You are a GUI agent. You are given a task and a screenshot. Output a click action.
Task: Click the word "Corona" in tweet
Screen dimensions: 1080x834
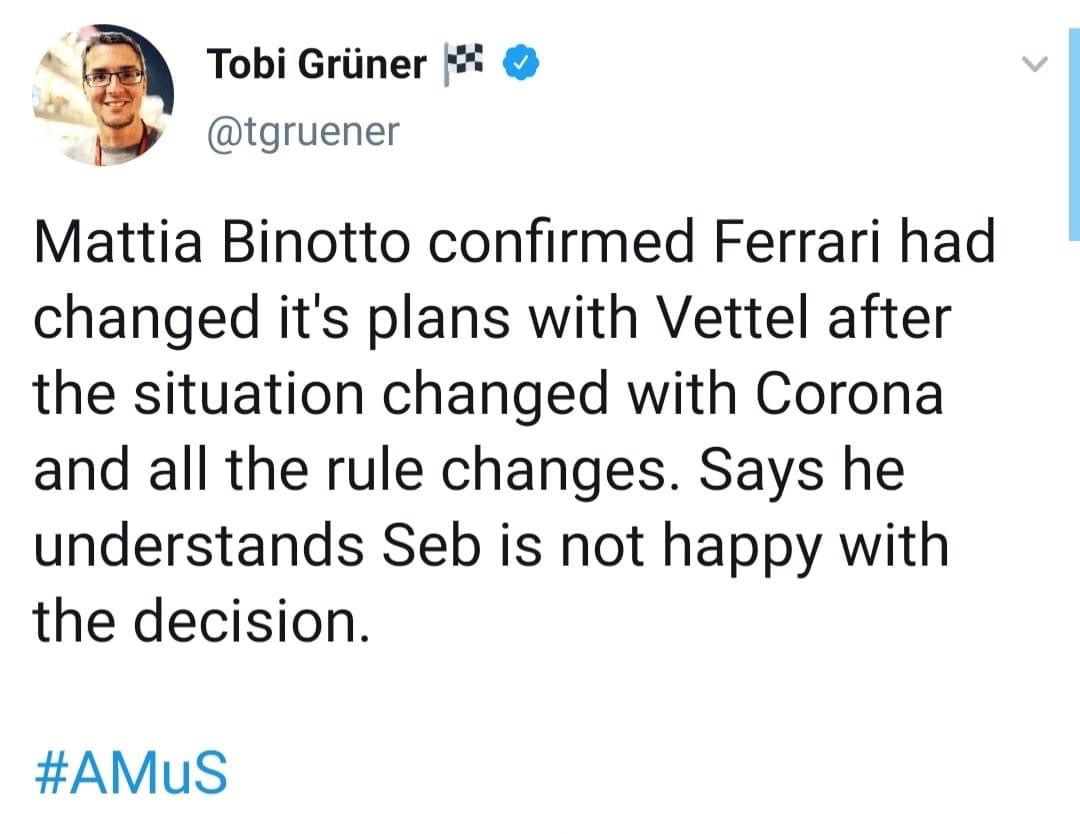tap(849, 393)
